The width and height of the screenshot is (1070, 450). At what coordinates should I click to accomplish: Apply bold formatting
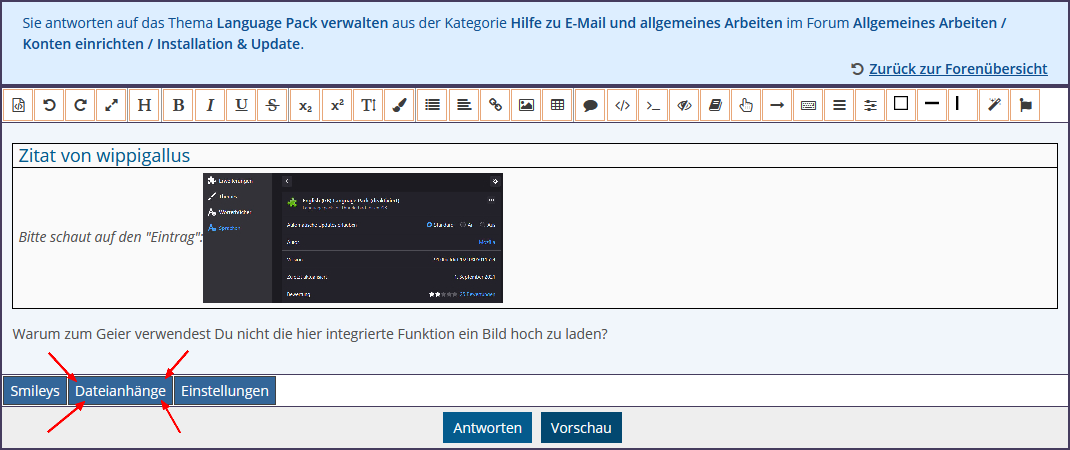[178, 105]
